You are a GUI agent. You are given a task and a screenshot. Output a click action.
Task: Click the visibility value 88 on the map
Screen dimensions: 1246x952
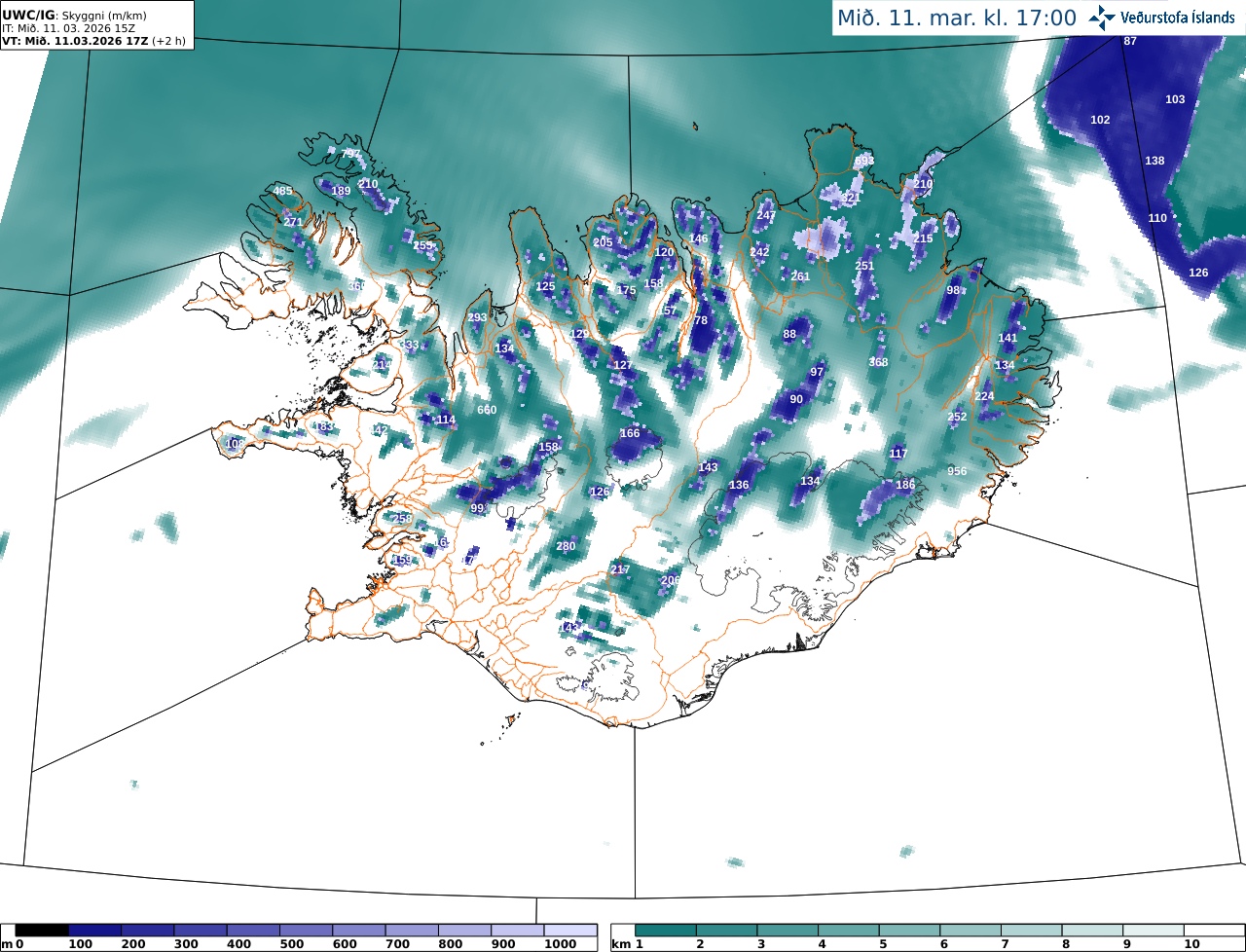(x=789, y=335)
